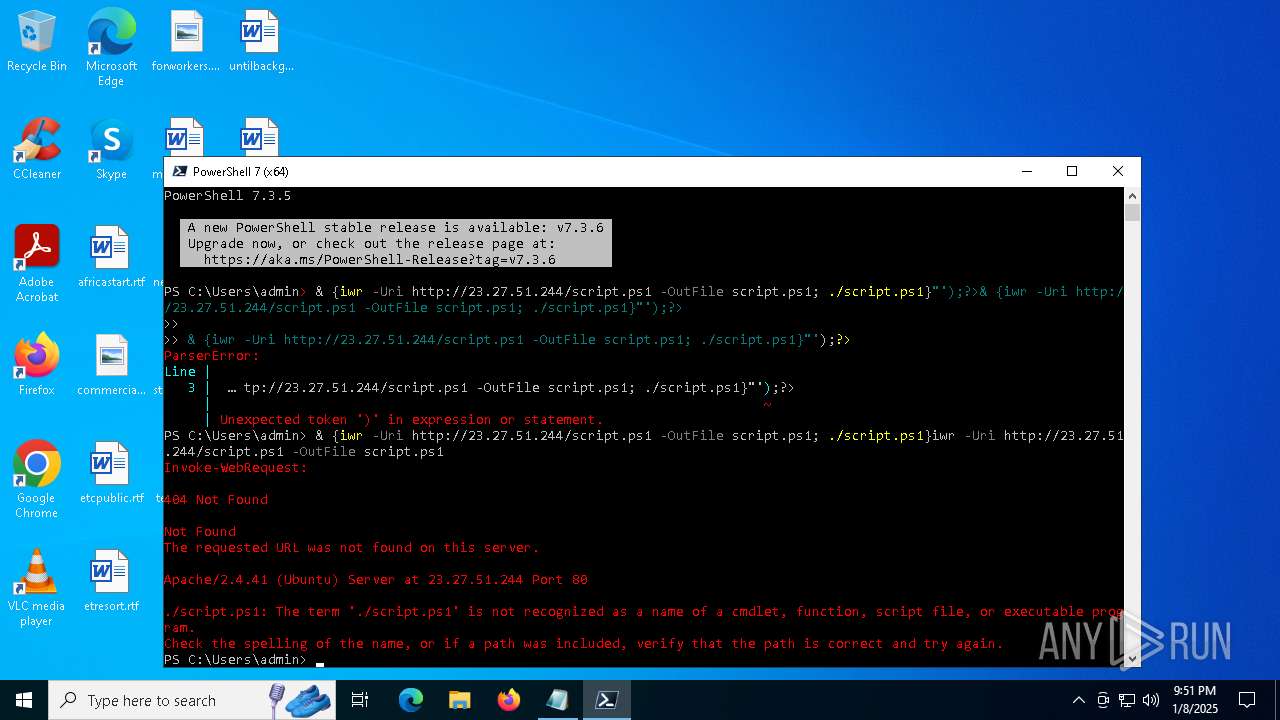The width and height of the screenshot is (1280, 720).
Task: Open Adobe Acrobat desktop shortcut
Action: (x=37, y=264)
